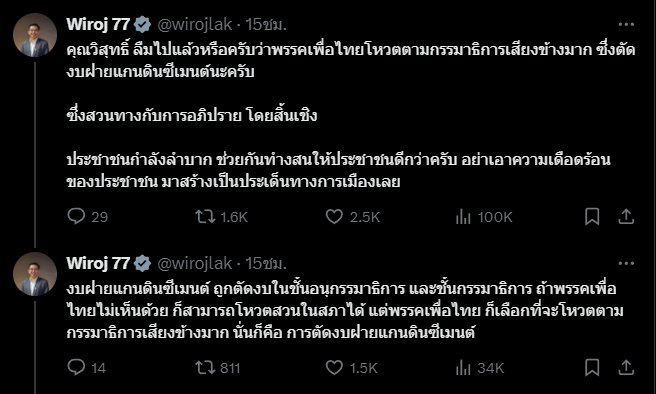The image size is (656, 394).
Task: View analytics of the 34K views tweet
Action: click(479, 368)
